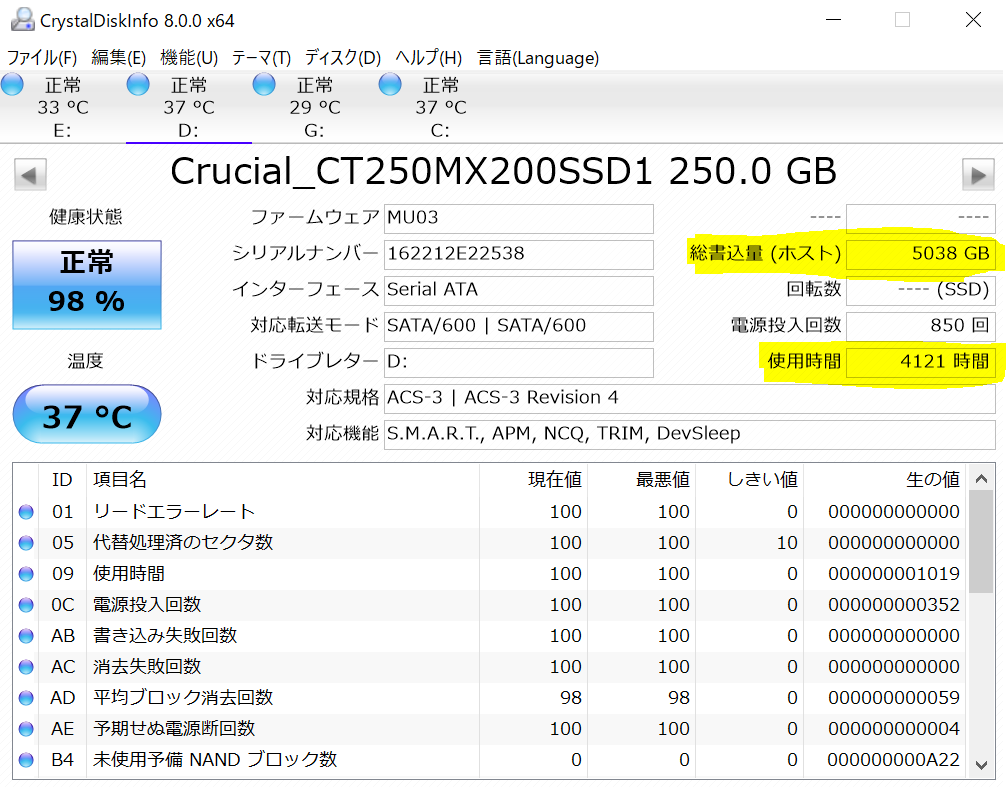This screenshot has width=1006, height=787.
Task: Select drive C: status orb icon
Action: [390, 85]
